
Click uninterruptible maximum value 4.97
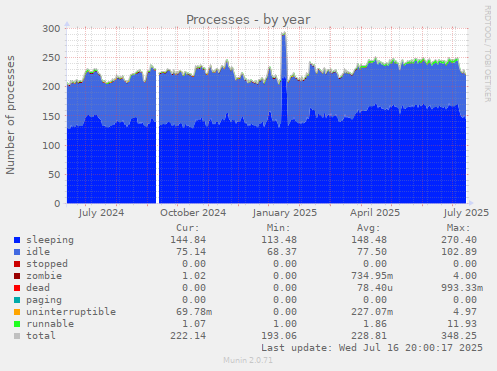465,312
